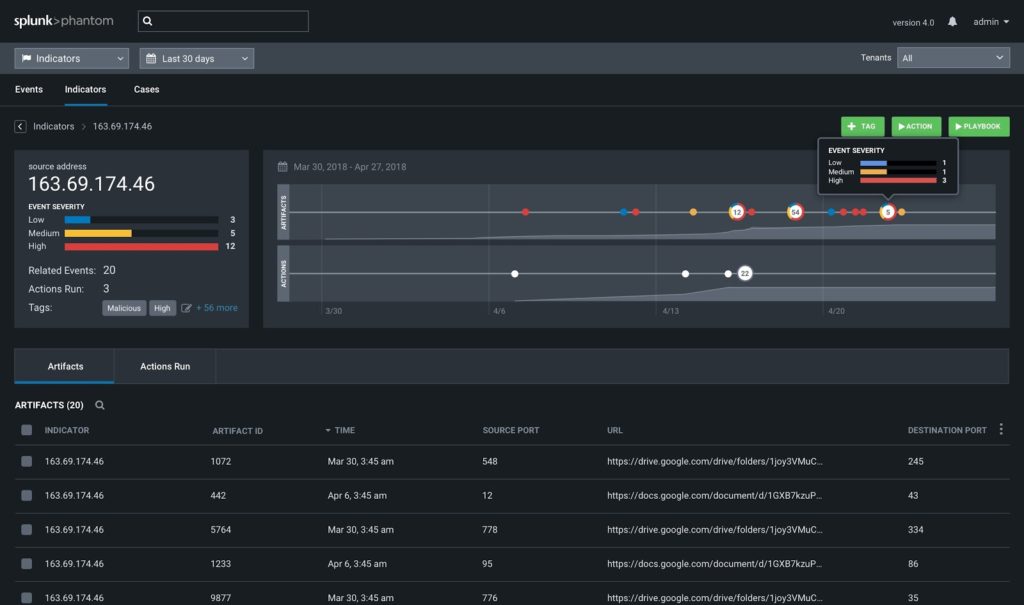Open the Google Docs URL in row 1233
Screen dimensions: 1024x605
(714, 563)
